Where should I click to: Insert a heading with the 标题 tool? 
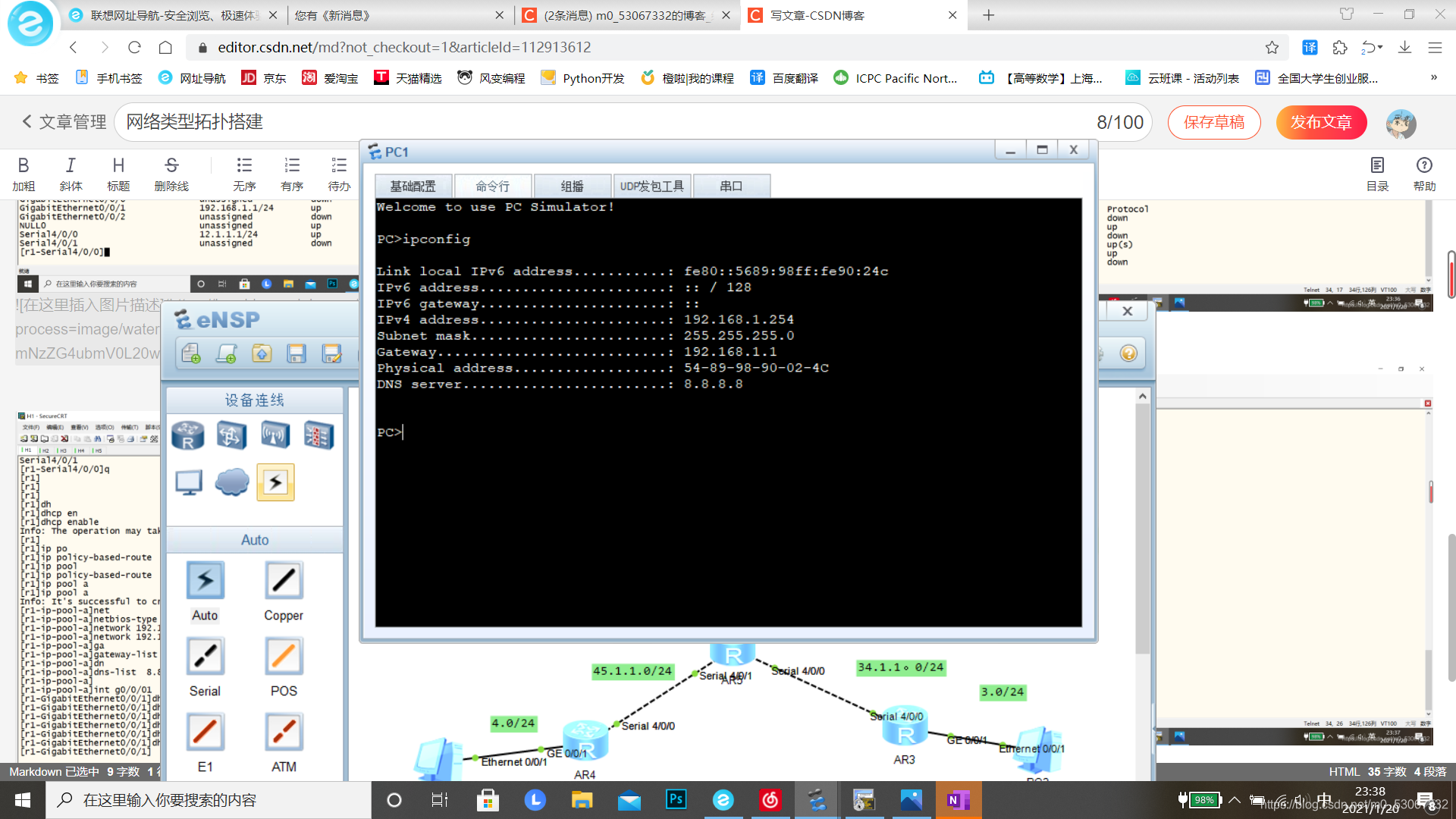118,174
